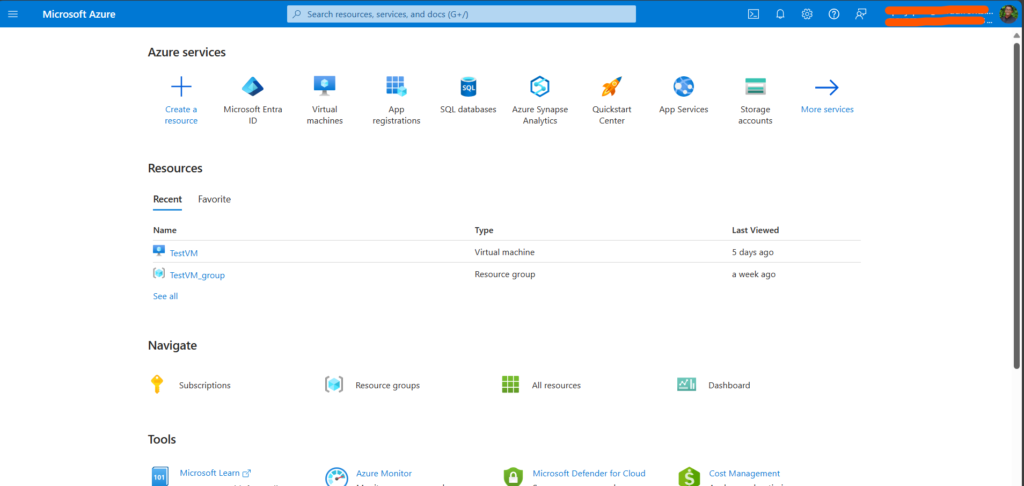Open Azure Synapse Analytics icon
The width and height of the screenshot is (1024, 486).
[x=540, y=86]
